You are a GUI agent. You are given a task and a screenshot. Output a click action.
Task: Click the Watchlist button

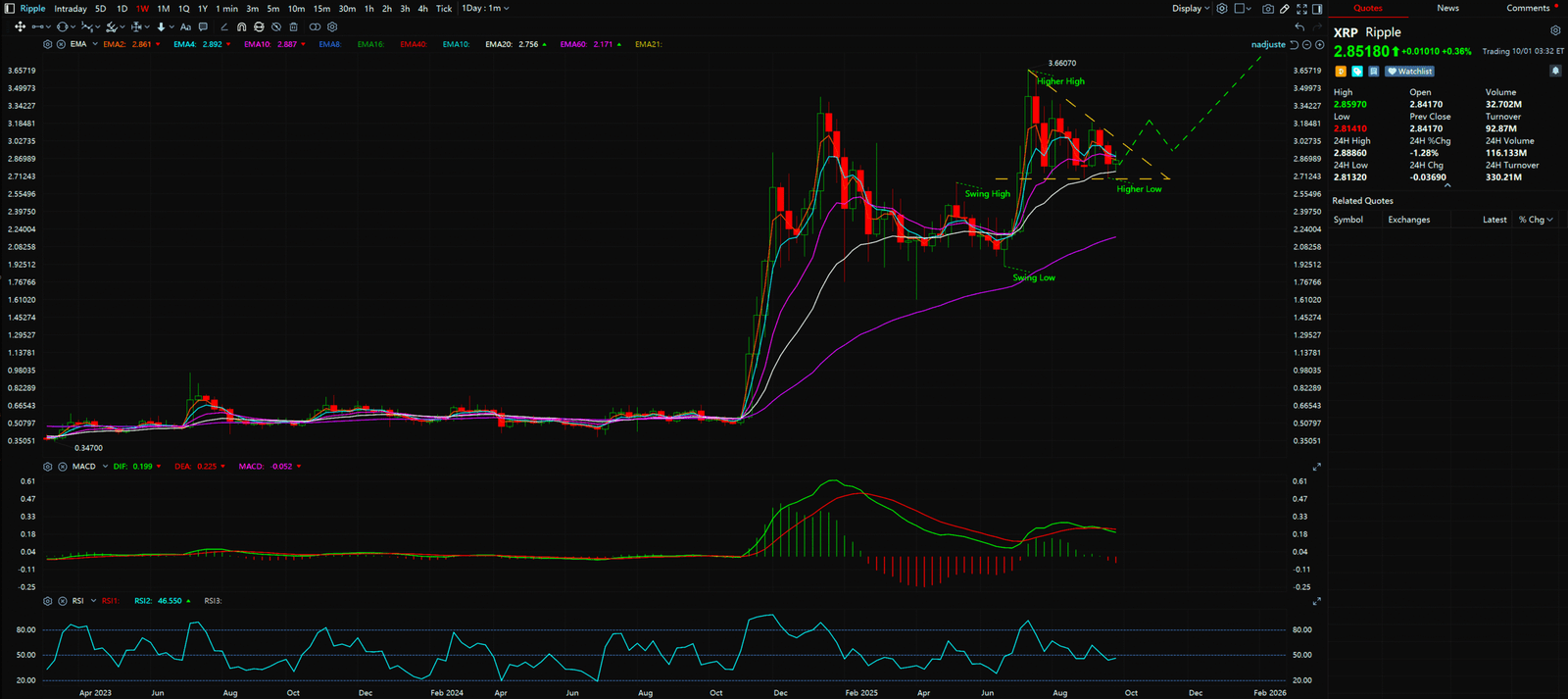tap(1410, 72)
